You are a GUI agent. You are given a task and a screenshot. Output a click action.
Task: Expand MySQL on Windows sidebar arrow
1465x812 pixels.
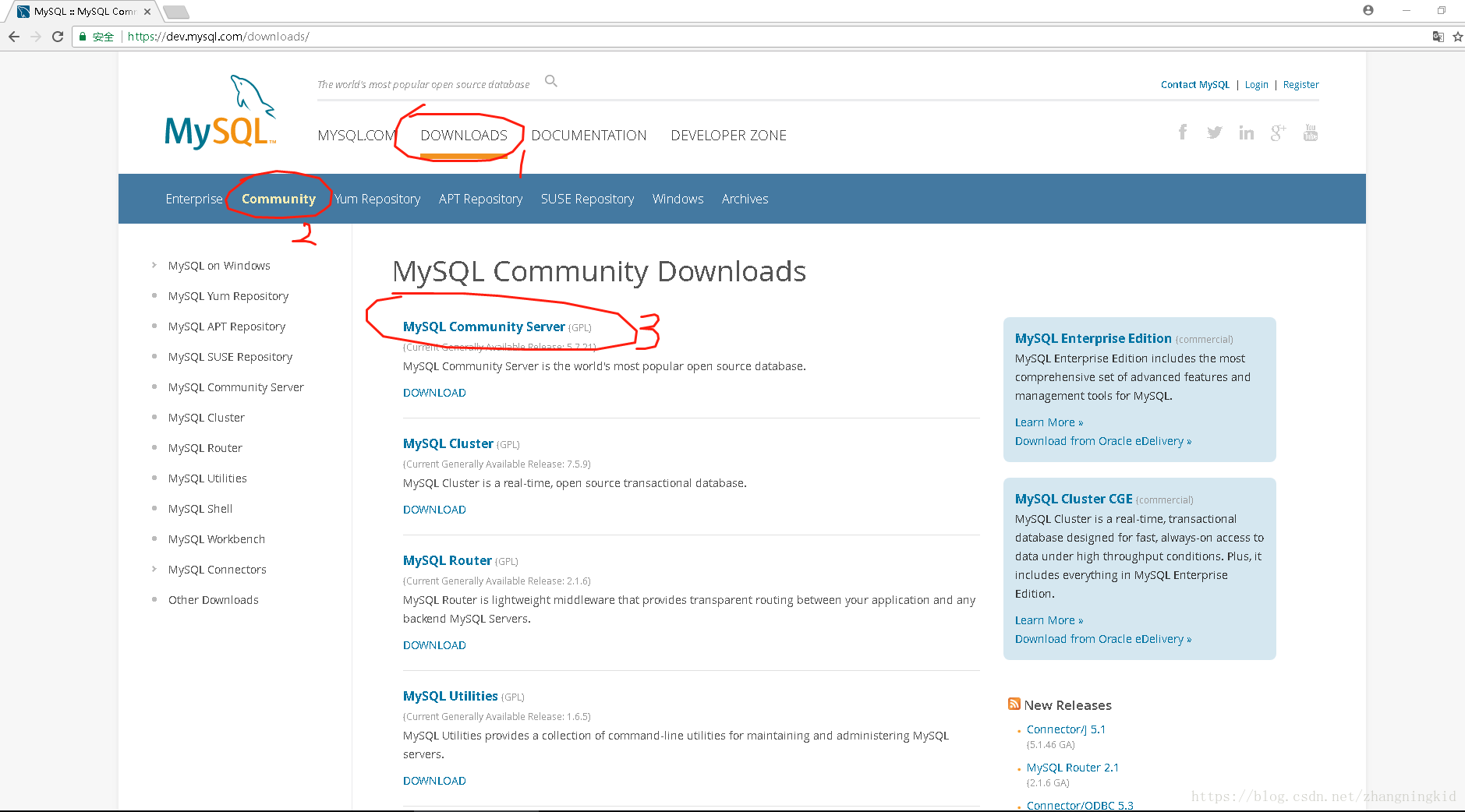pos(154,266)
